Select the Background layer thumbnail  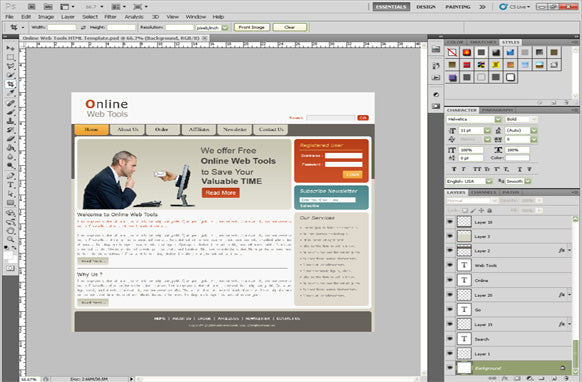[464, 368]
